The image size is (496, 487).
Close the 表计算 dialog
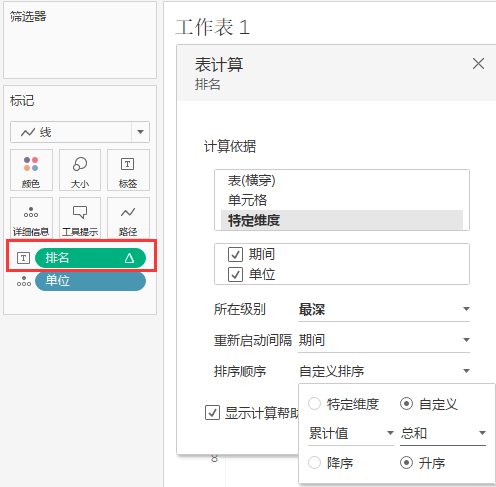pyautogui.click(x=478, y=63)
